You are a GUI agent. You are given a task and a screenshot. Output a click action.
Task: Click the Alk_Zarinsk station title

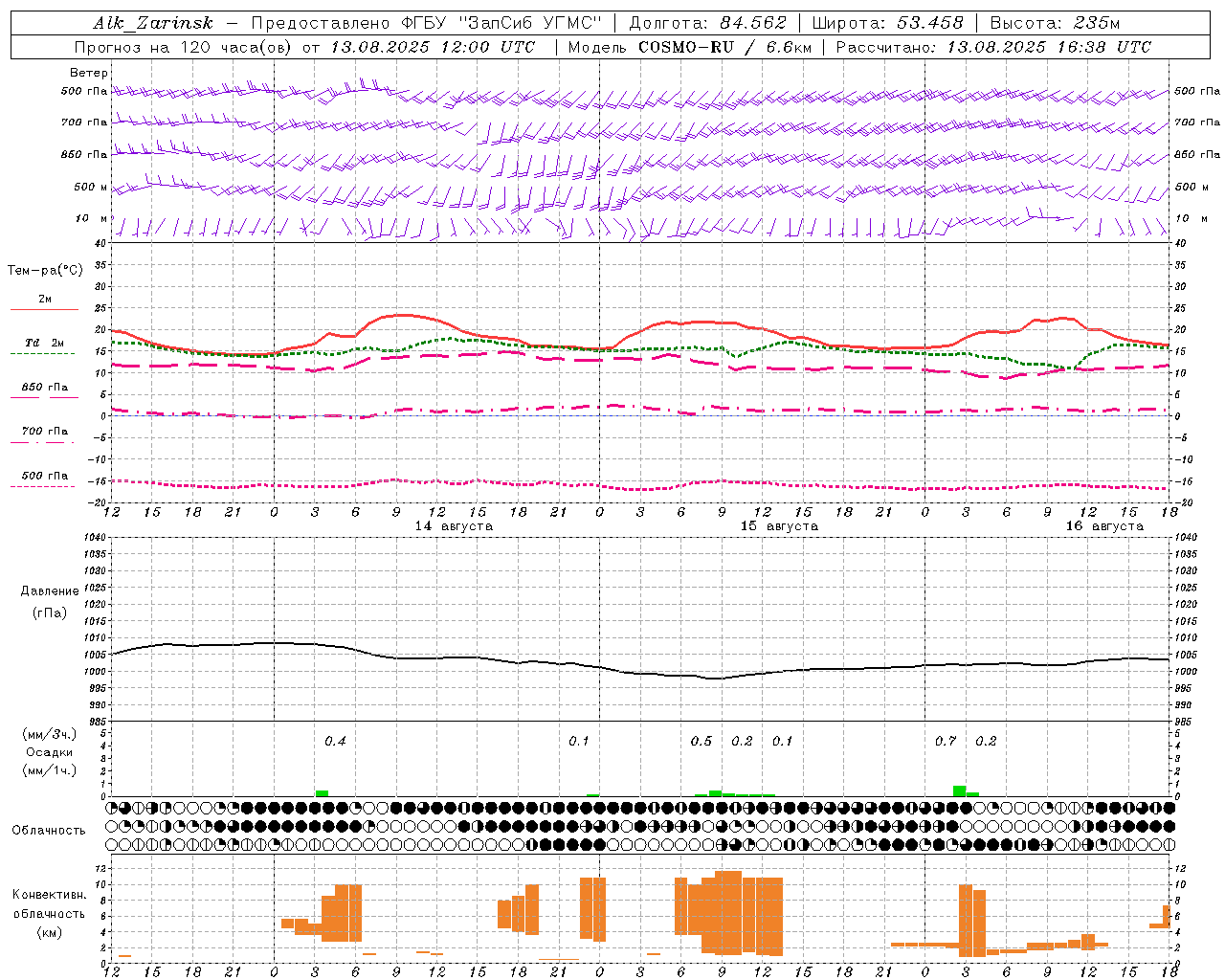coord(153,23)
